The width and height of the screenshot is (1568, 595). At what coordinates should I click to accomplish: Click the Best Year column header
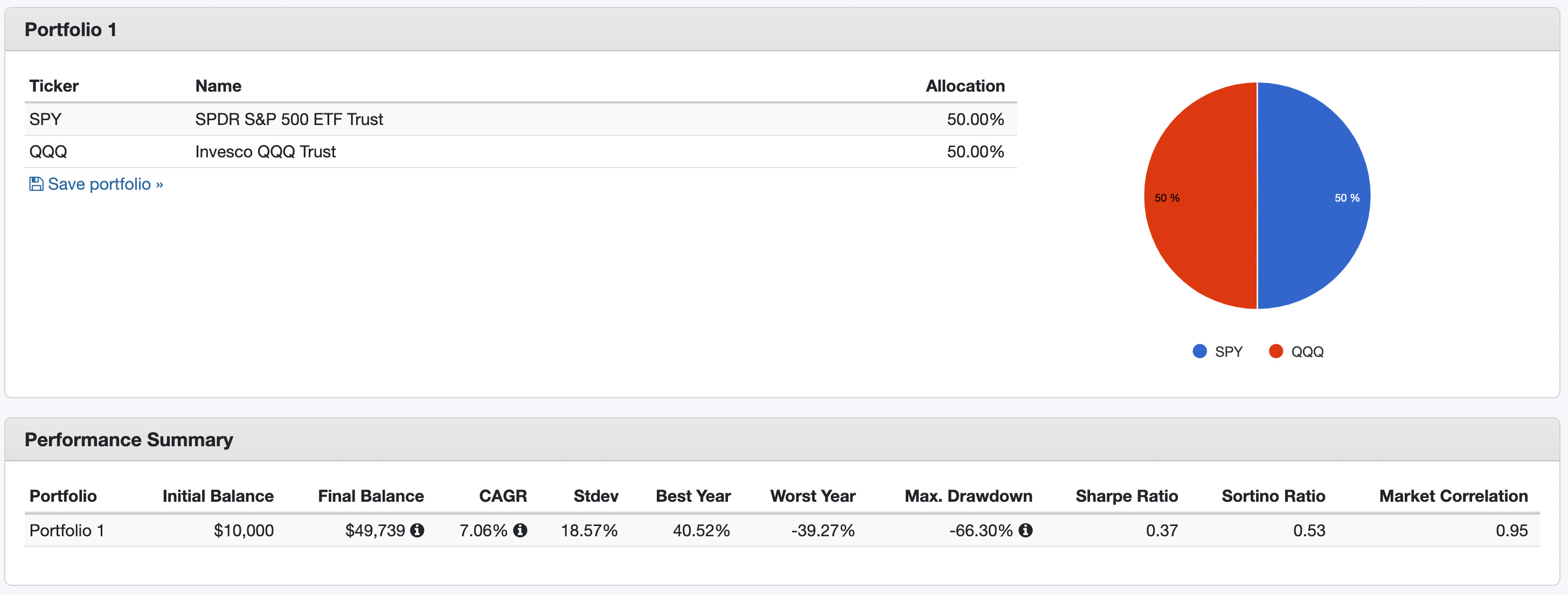point(693,496)
